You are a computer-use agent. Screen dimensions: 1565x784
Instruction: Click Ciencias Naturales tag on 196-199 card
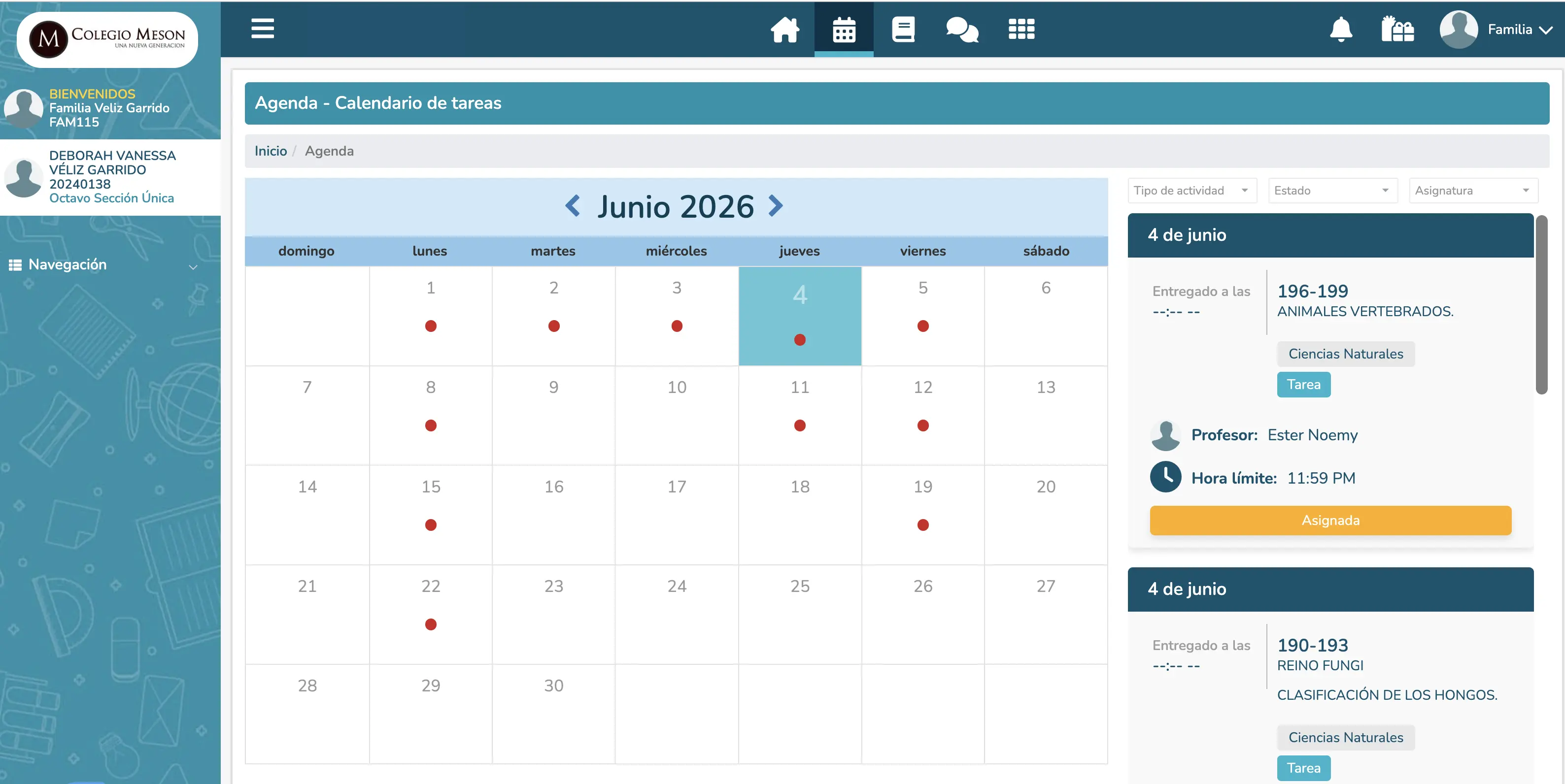[1345, 354]
